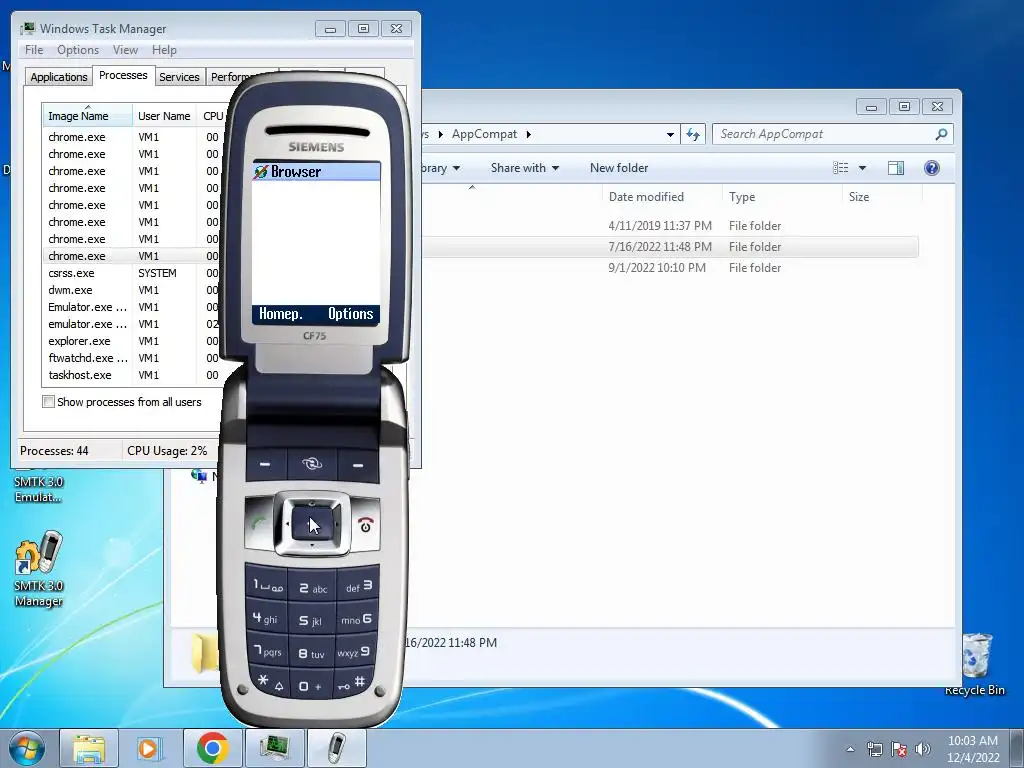Select the folder dated 4/11/2019 11:37 PM
The width and height of the screenshot is (1024, 768).
pos(670,226)
